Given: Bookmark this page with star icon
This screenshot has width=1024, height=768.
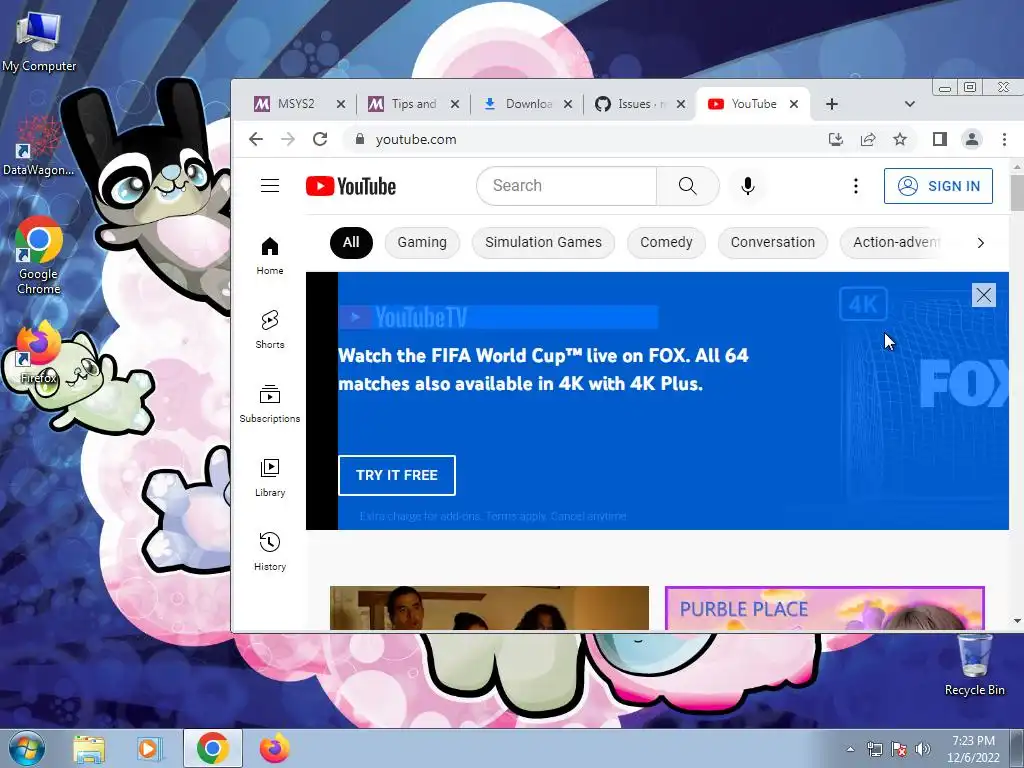Looking at the screenshot, I should pyautogui.click(x=900, y=139).
